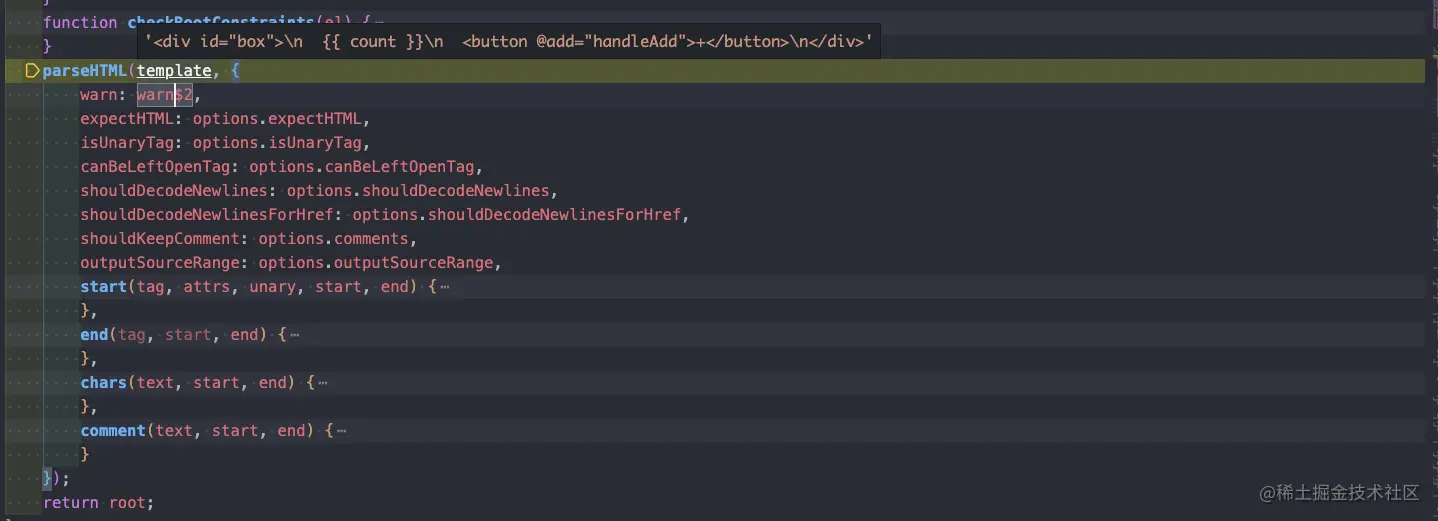The width and height of the screenshot is (1438, 521).
Task: Click options.expectHTML value
Action: tap(276, 119)
